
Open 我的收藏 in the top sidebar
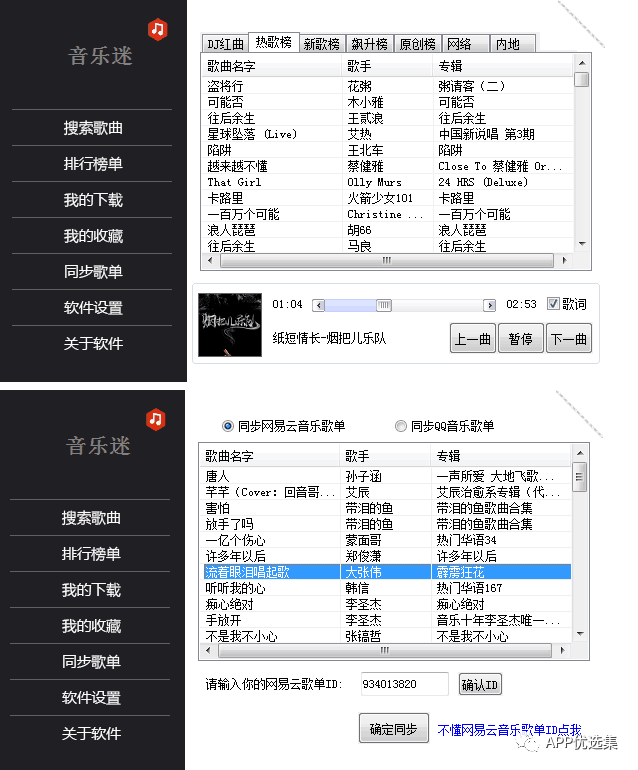(93, 236)
